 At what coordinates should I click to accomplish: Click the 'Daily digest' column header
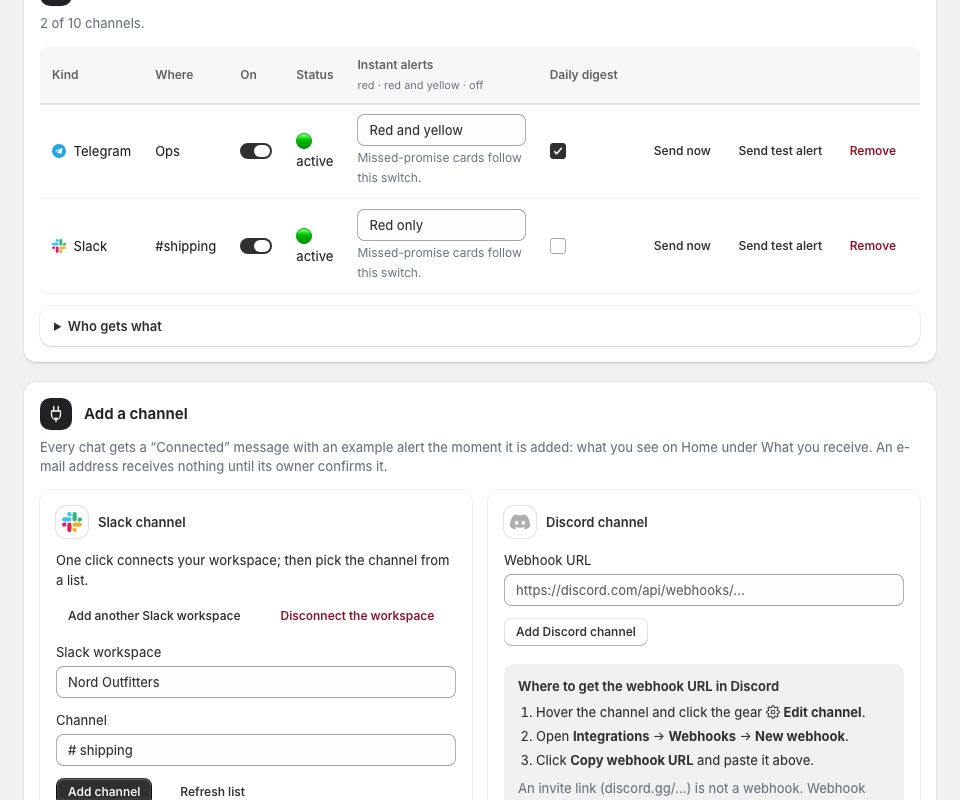click(583, 75)
